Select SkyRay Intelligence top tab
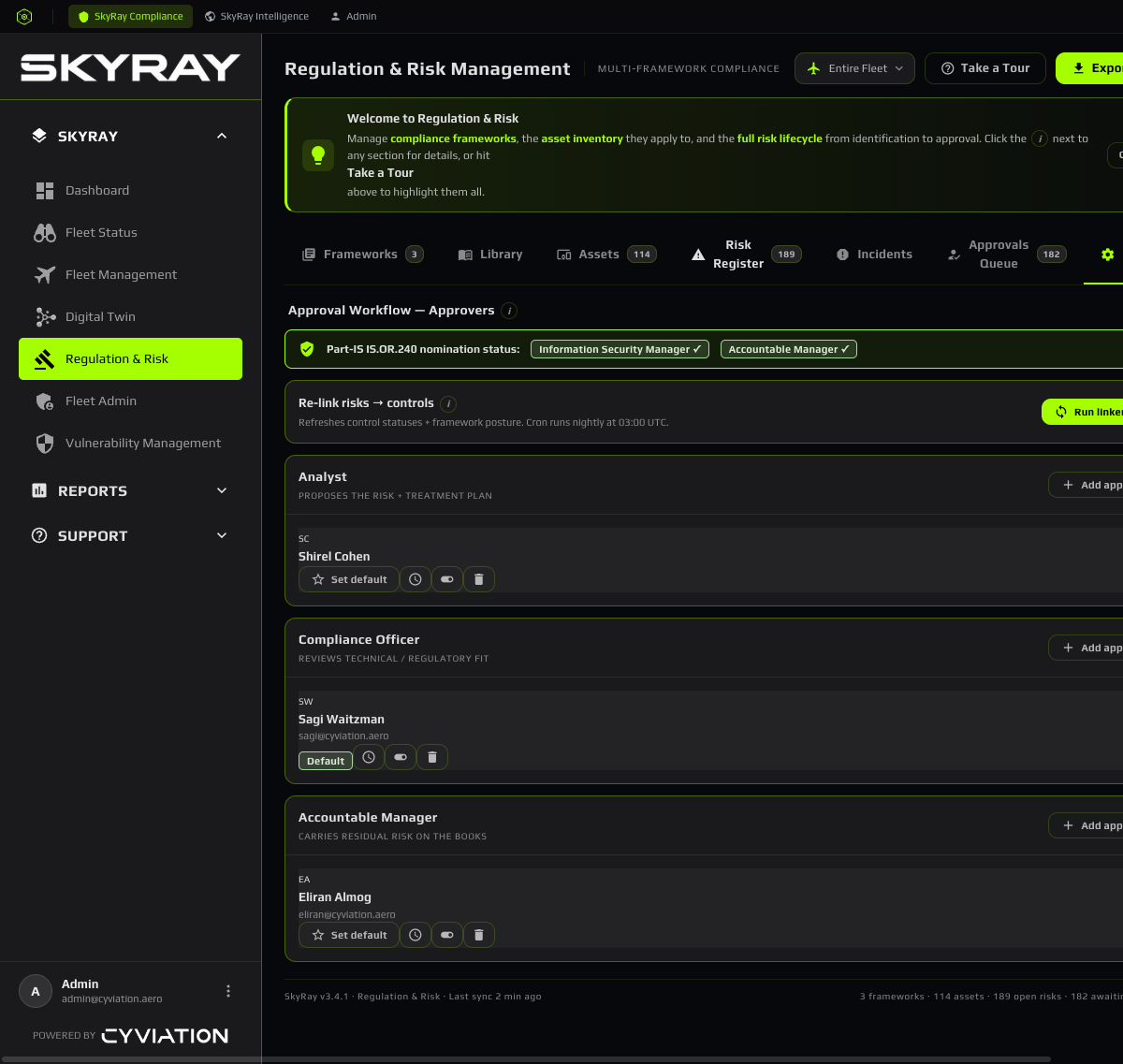Screen dimensions: 1123x1064 click(x=256, y=17)
